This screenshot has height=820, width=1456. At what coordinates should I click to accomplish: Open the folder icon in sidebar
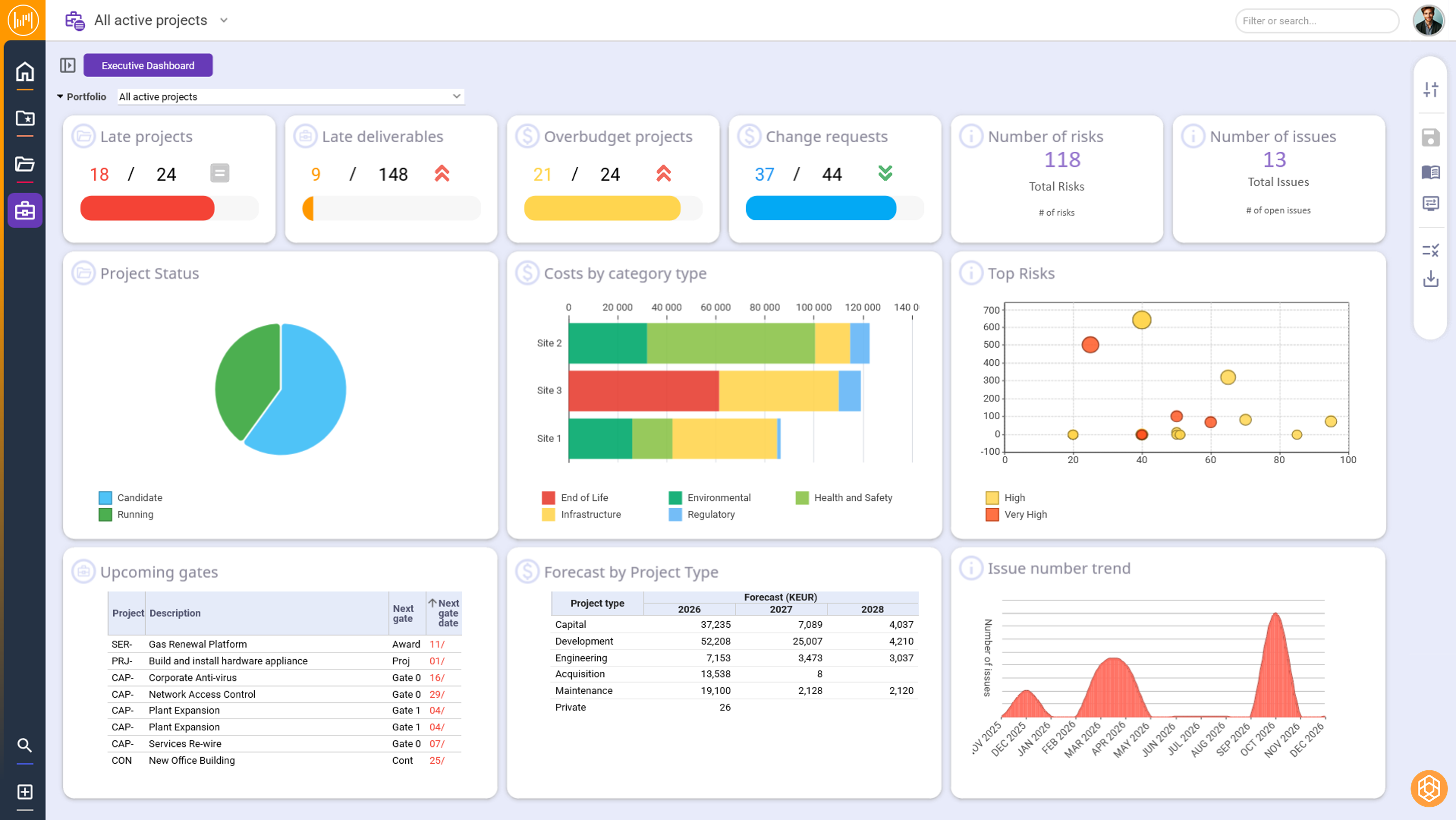[24, 164]
